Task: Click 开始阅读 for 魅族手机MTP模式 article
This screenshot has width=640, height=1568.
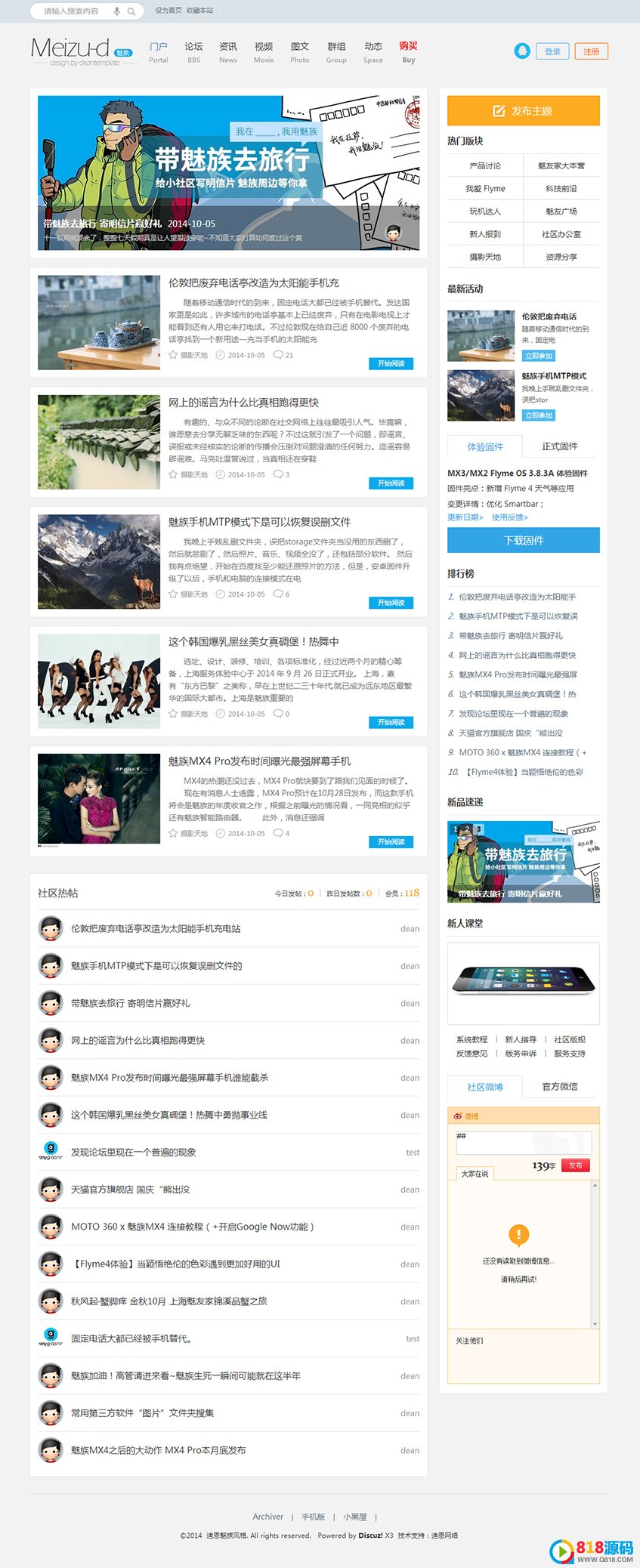Action: pos(391,603)
